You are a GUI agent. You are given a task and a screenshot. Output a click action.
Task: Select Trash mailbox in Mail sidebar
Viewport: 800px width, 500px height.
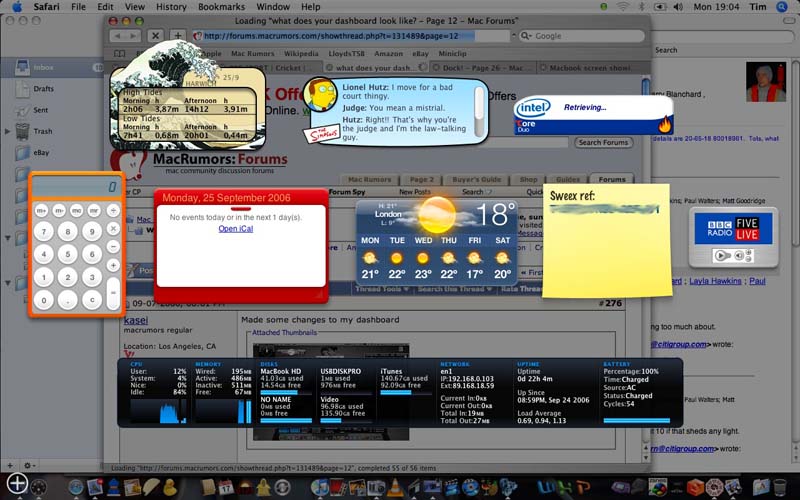(x=43, y=131)
